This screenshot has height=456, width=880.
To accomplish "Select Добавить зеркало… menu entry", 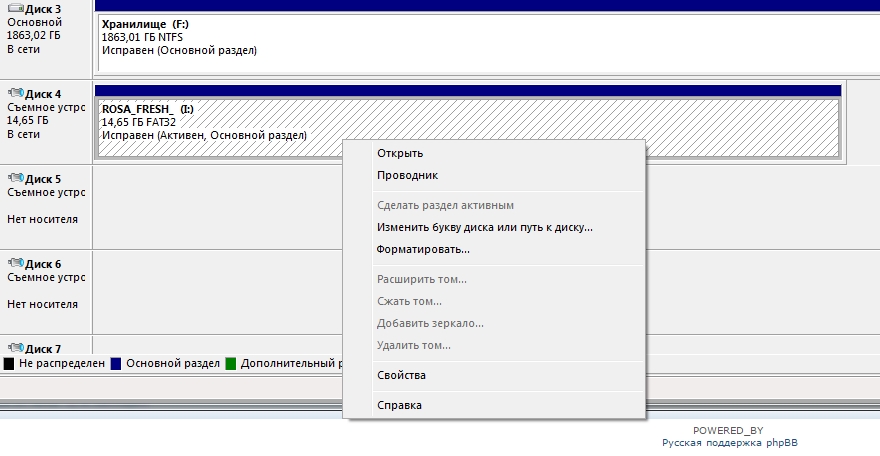I will click(x=494, y=323).
